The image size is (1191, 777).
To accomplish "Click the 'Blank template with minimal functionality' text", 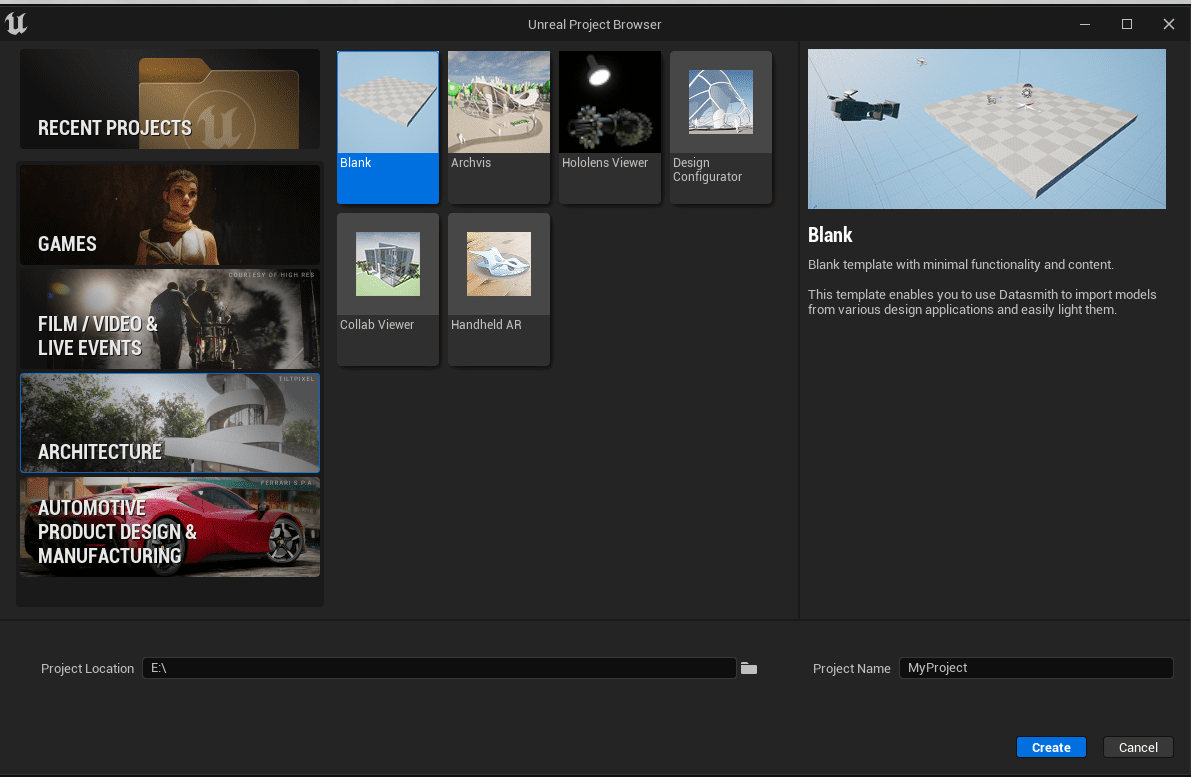I will [x=961, y=265].
